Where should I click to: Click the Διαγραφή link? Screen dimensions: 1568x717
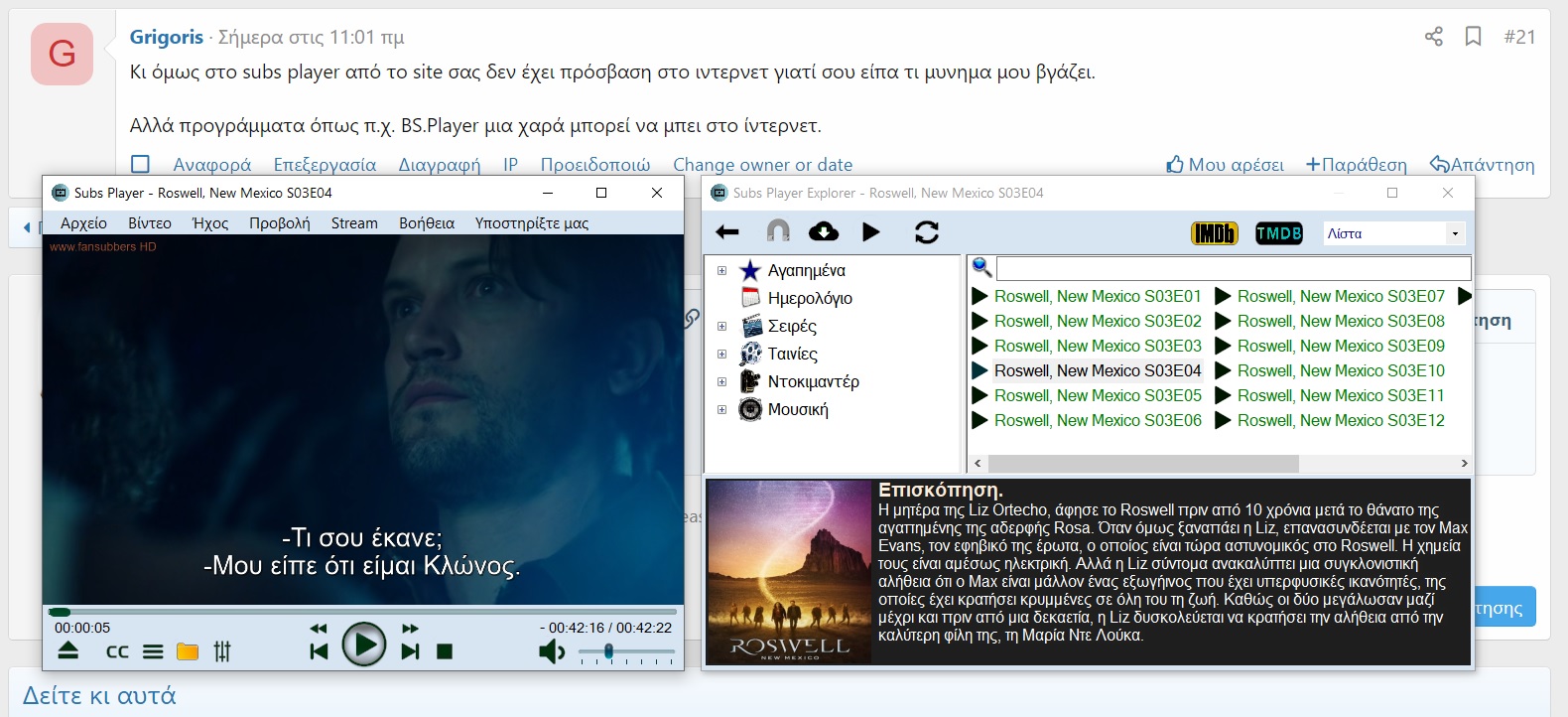[x=440, y=165]
